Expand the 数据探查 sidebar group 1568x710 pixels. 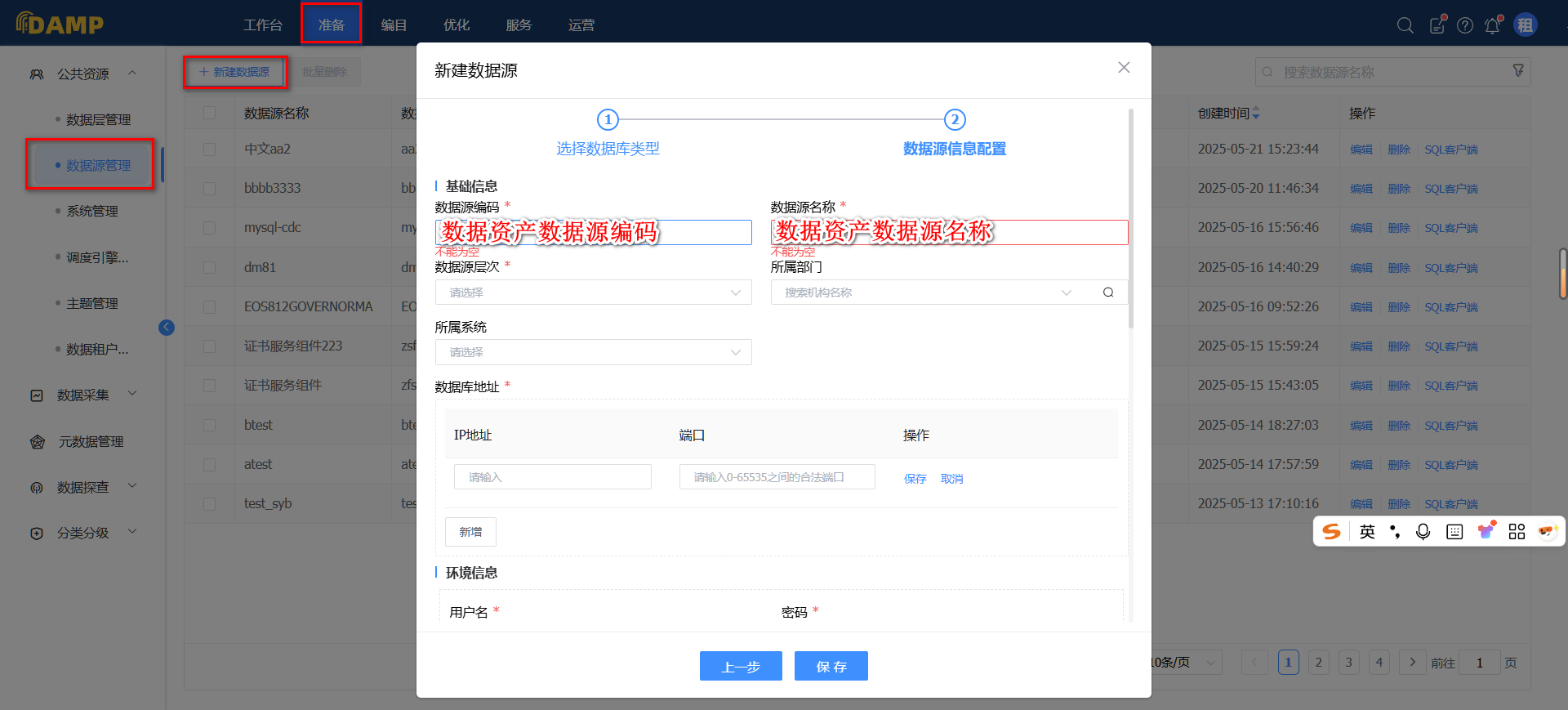coord(132,486)
